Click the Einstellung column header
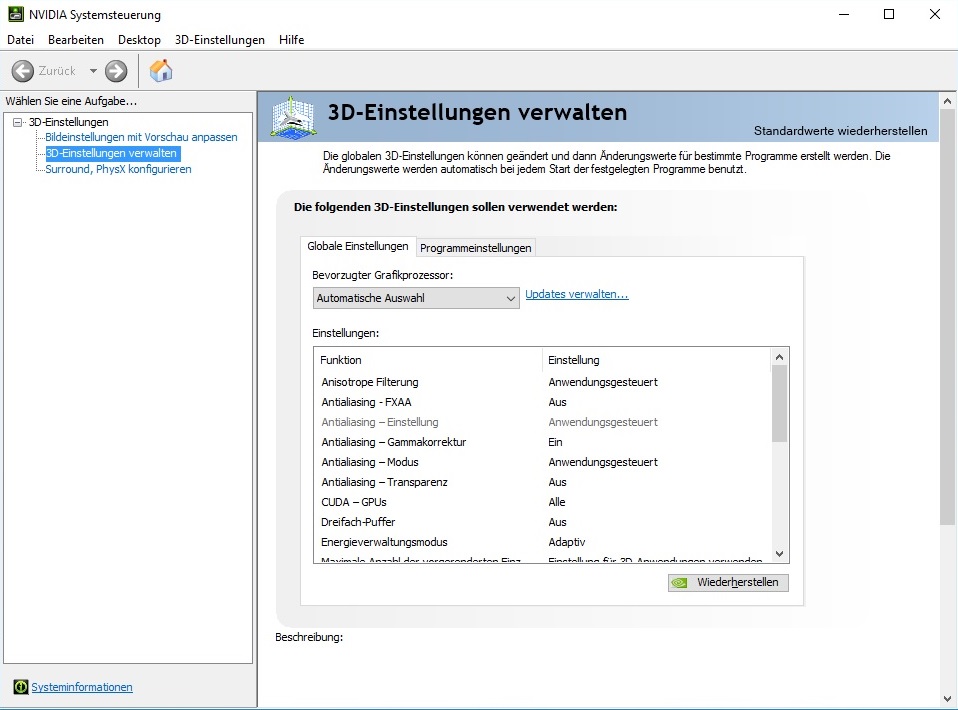 tap(656, 360)
